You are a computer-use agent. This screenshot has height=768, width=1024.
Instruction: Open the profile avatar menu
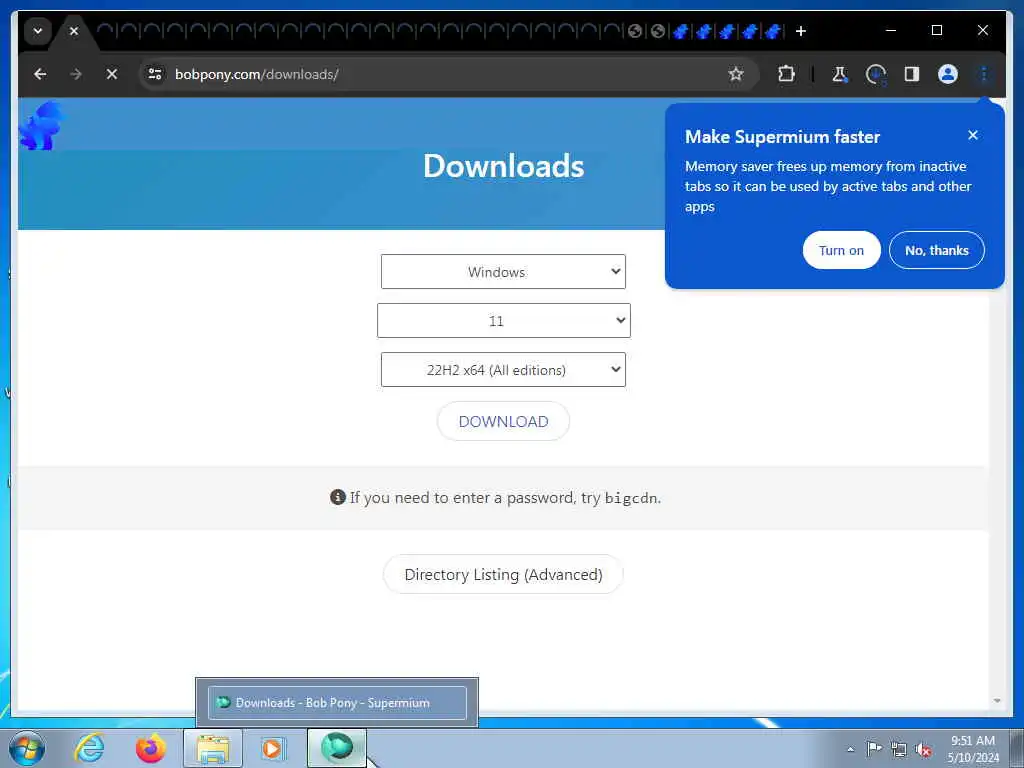point(948,74)
